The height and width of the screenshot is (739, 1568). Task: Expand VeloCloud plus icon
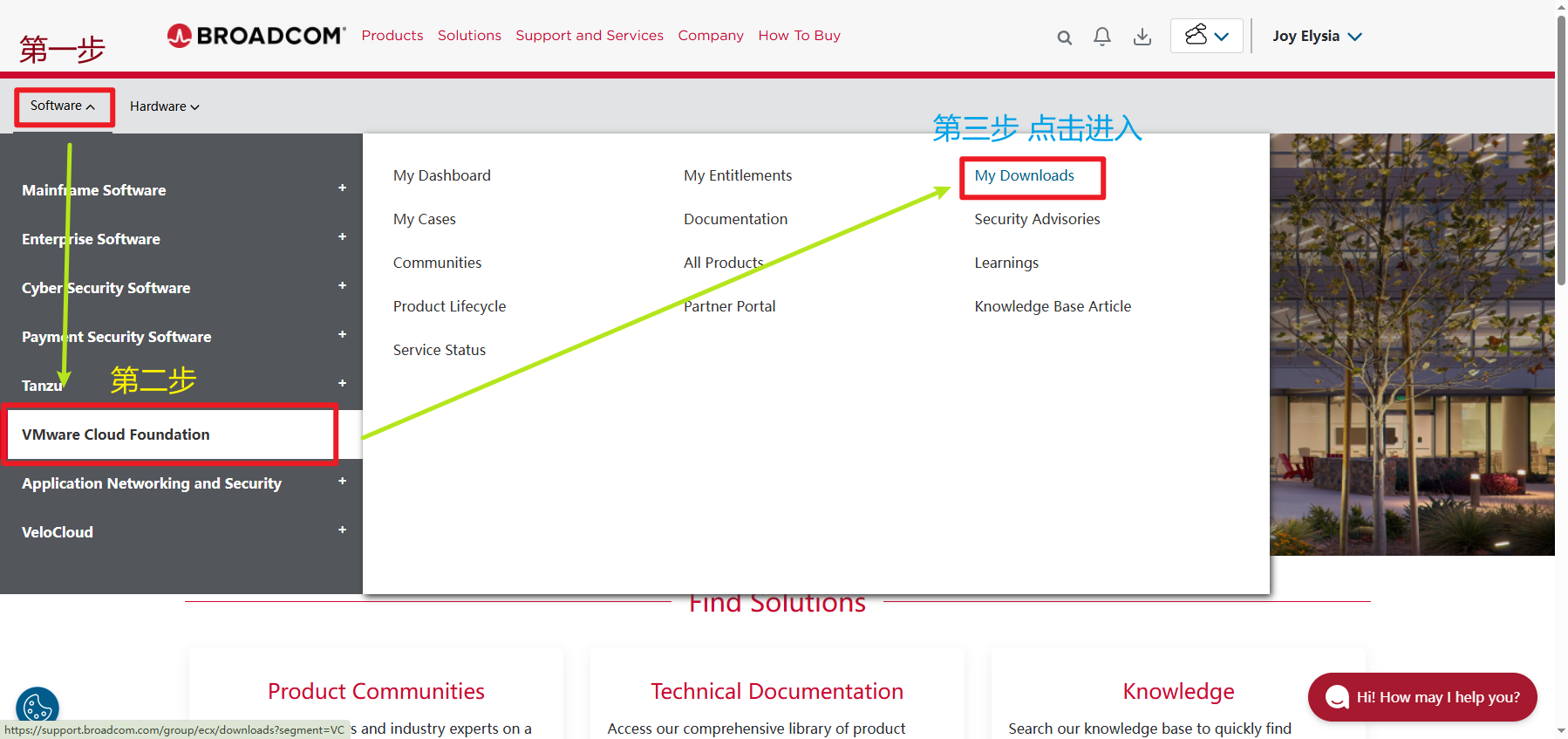(342, 530)
